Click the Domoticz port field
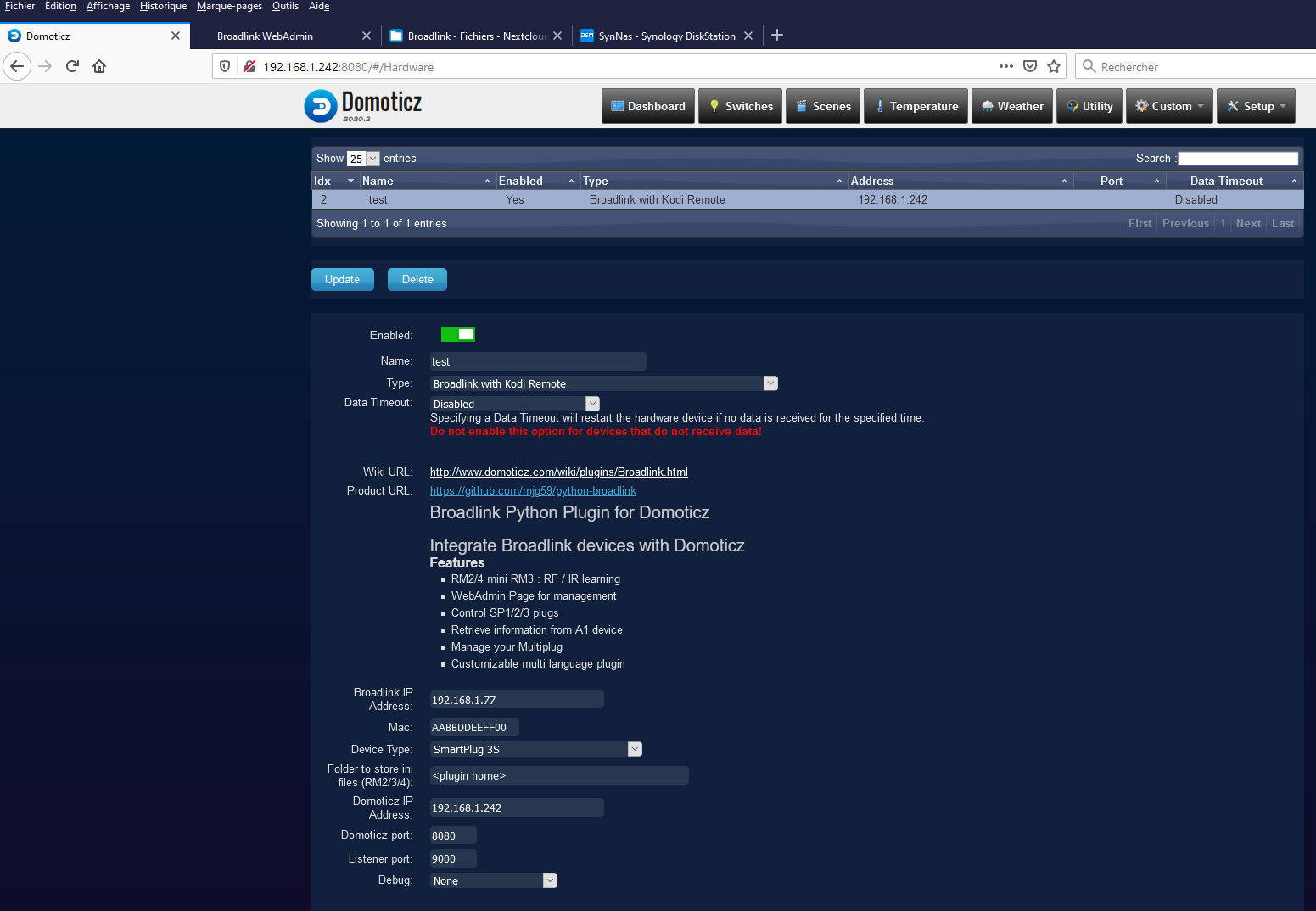The image size is (1316, 911). click(x=453, y=836)
